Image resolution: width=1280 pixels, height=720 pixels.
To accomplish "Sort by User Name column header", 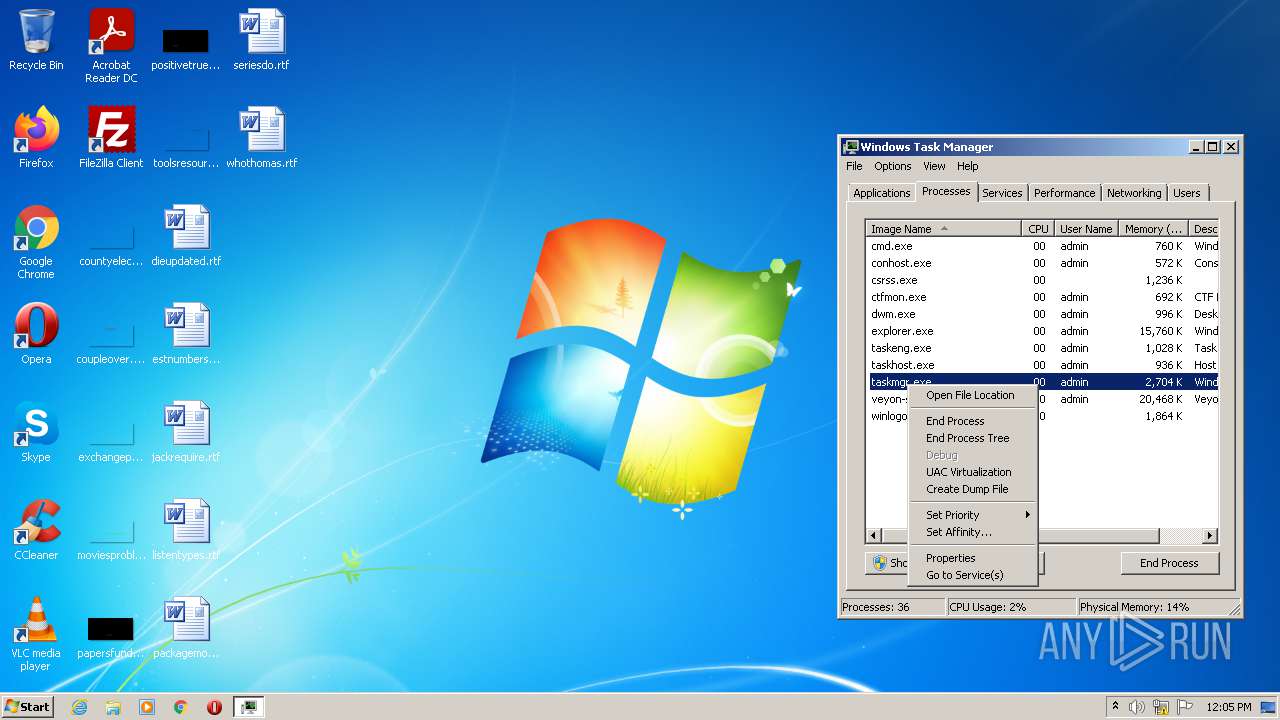I will tap(1086, 229).
